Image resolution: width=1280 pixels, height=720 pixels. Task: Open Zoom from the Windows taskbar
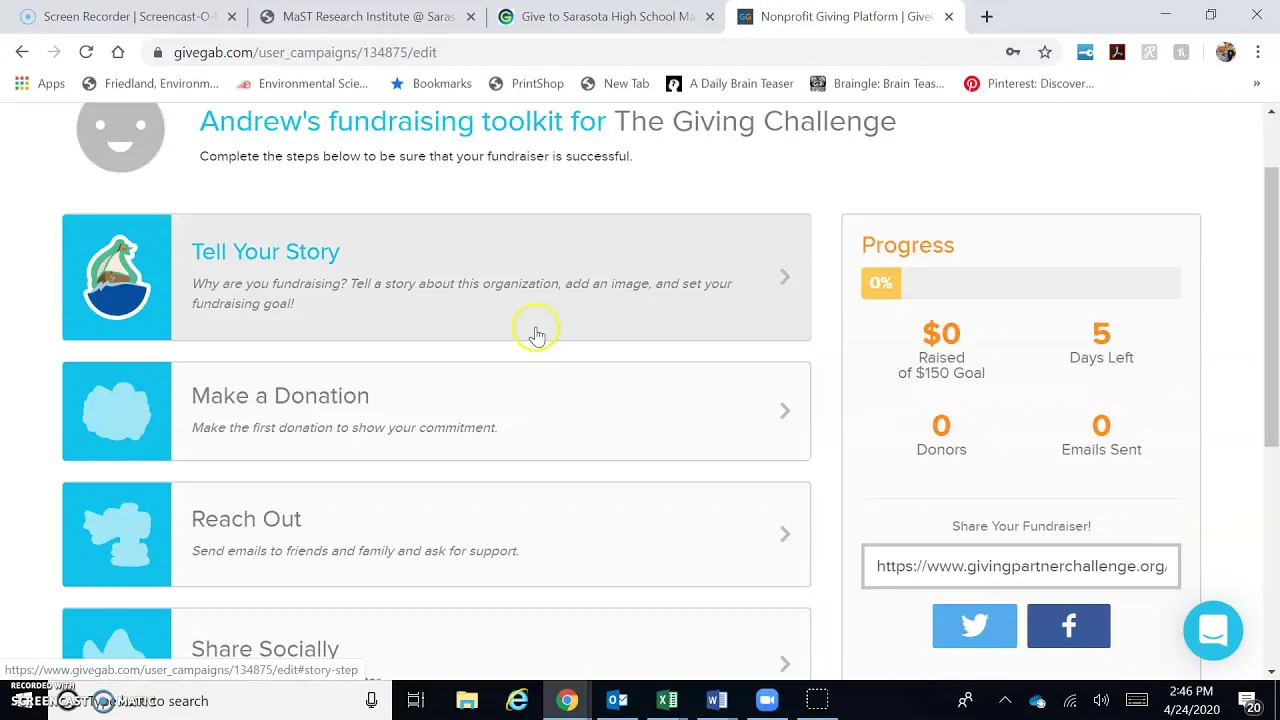(x=767, y=700)
